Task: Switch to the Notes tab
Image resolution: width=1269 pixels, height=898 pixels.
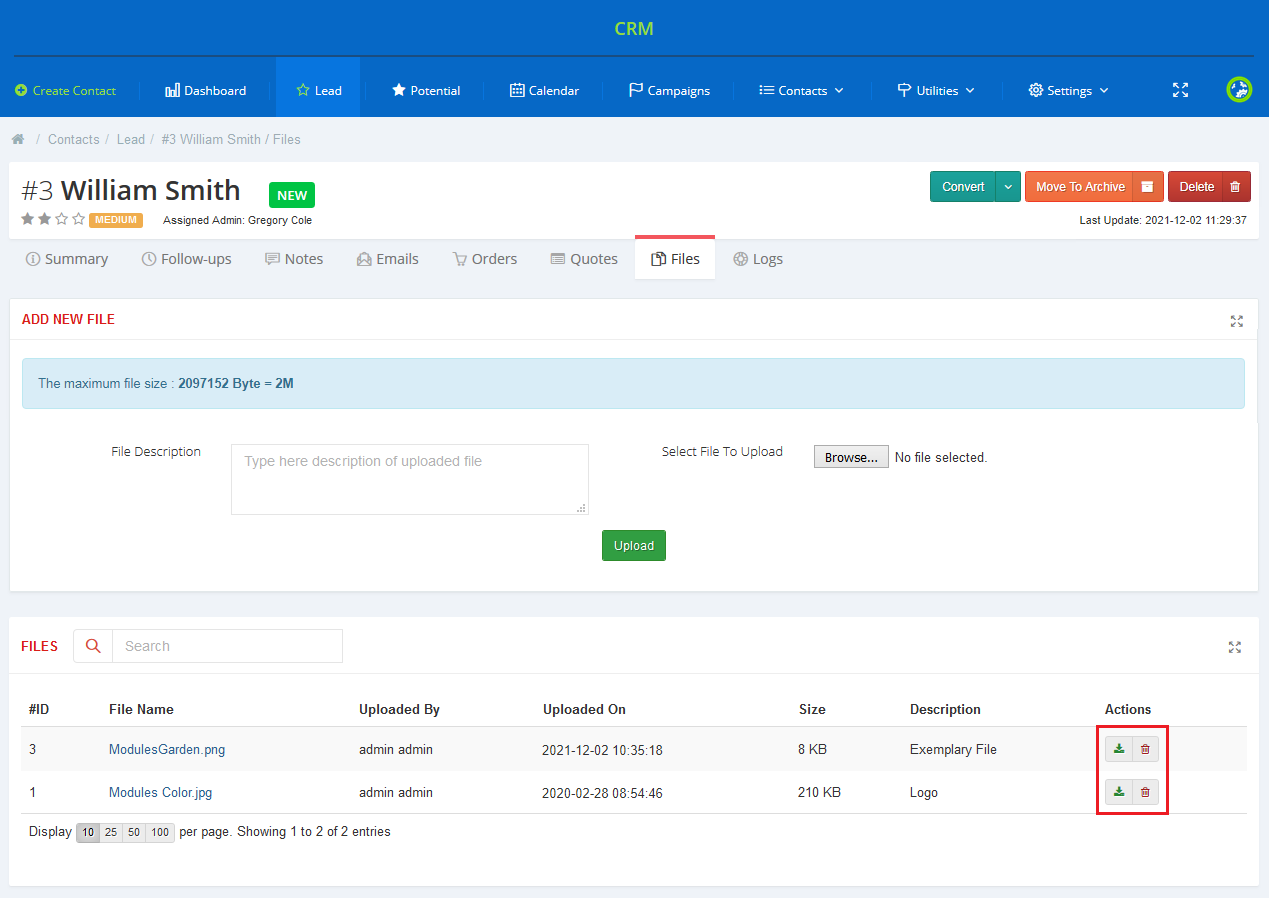Action: point(294,259)
